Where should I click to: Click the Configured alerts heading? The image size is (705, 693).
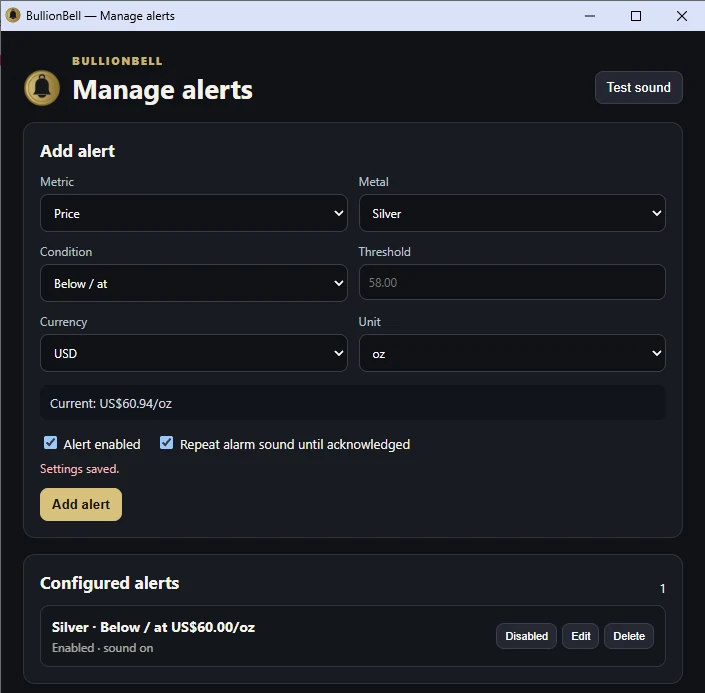(110, 583)
